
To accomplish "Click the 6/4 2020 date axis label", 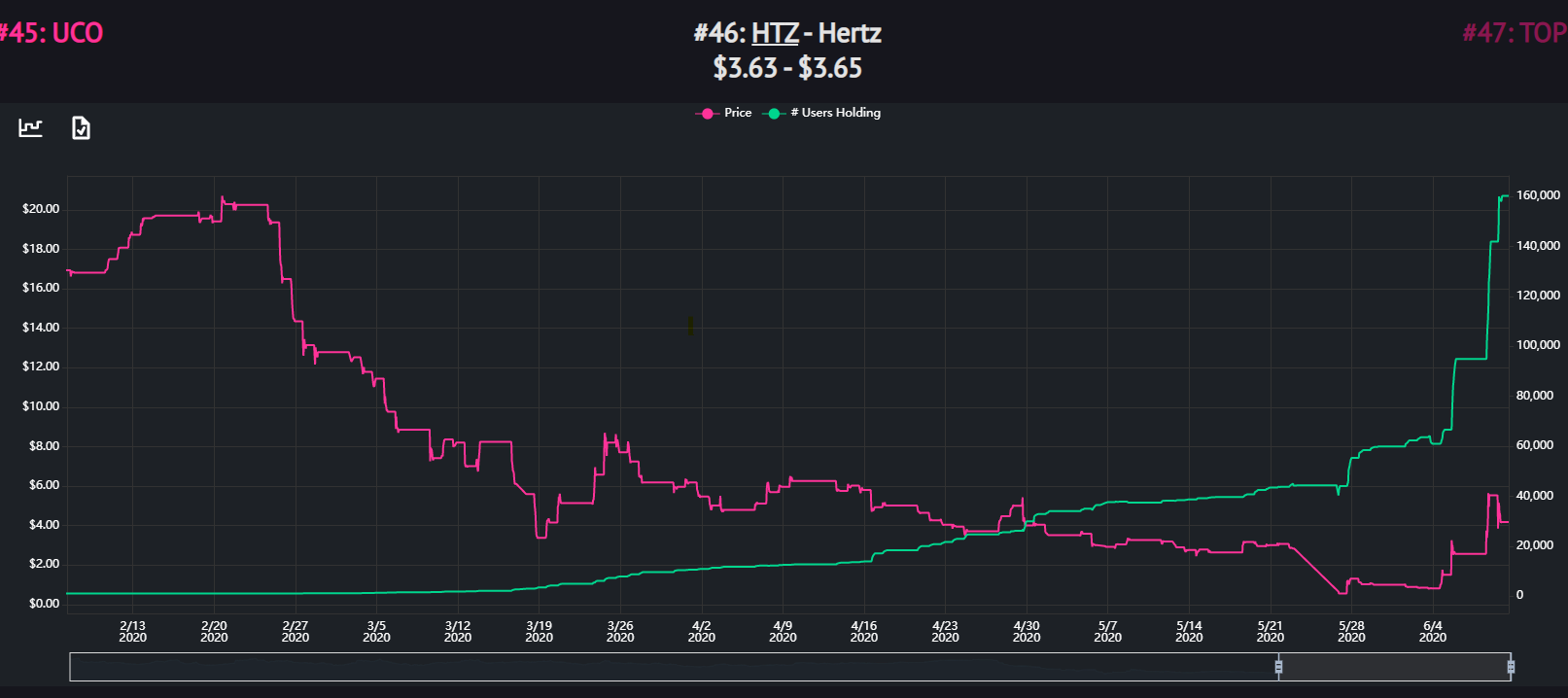I will click(1433, 632).
